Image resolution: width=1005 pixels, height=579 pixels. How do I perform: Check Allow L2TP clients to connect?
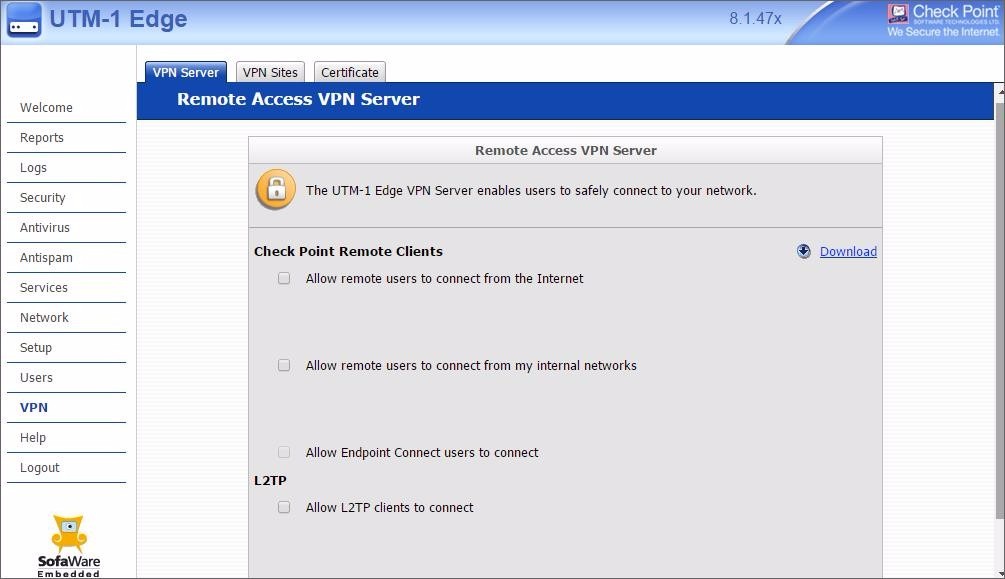(x=284, y=507)
